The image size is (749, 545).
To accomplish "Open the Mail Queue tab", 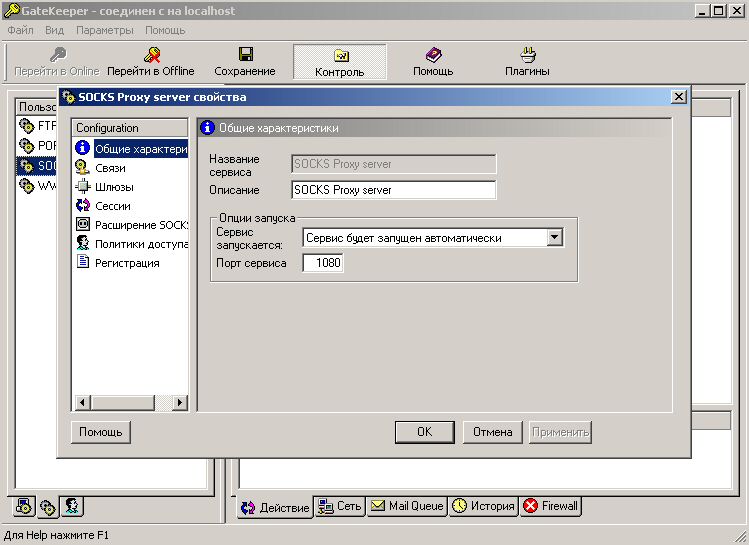I will tap(407, 506).
